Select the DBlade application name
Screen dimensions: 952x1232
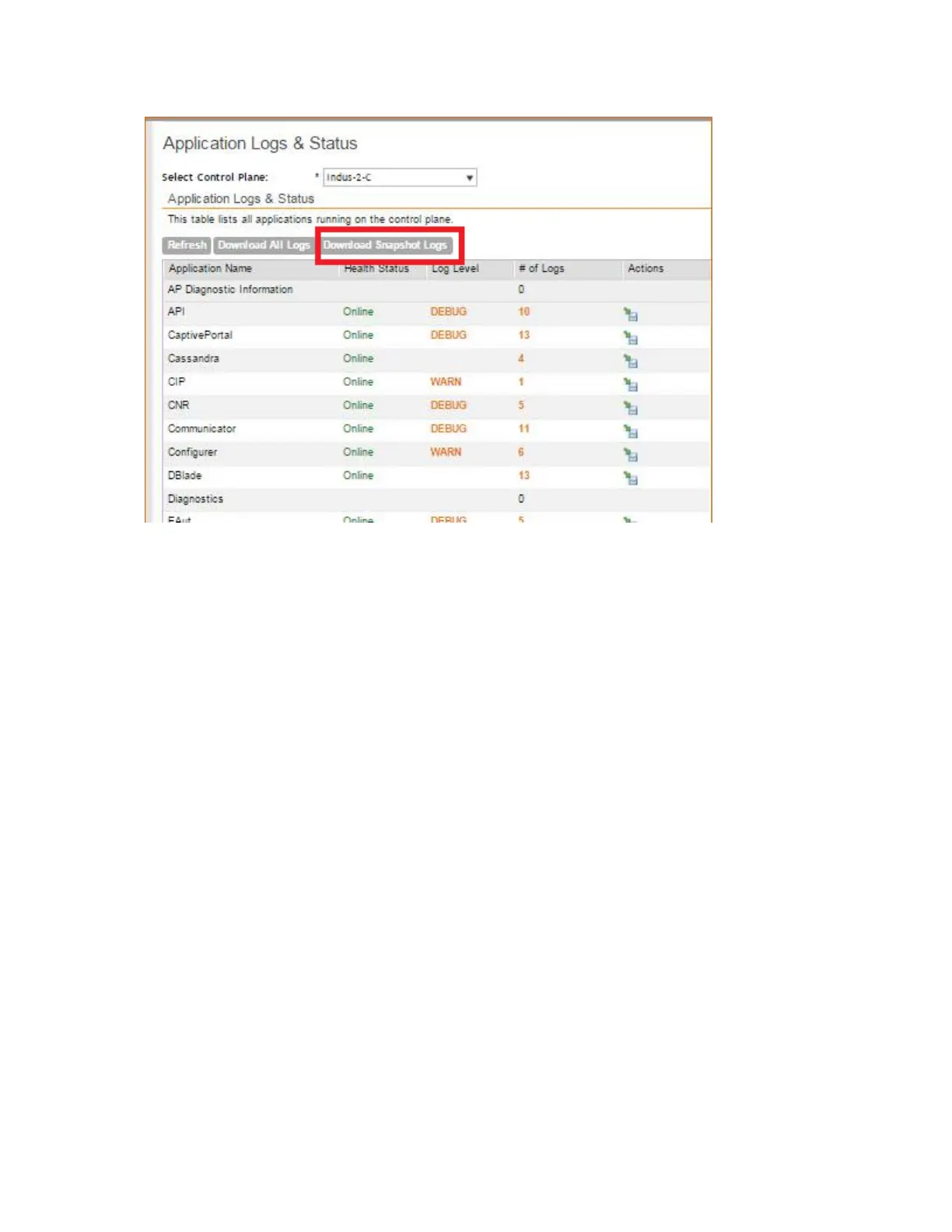point(184,475)
